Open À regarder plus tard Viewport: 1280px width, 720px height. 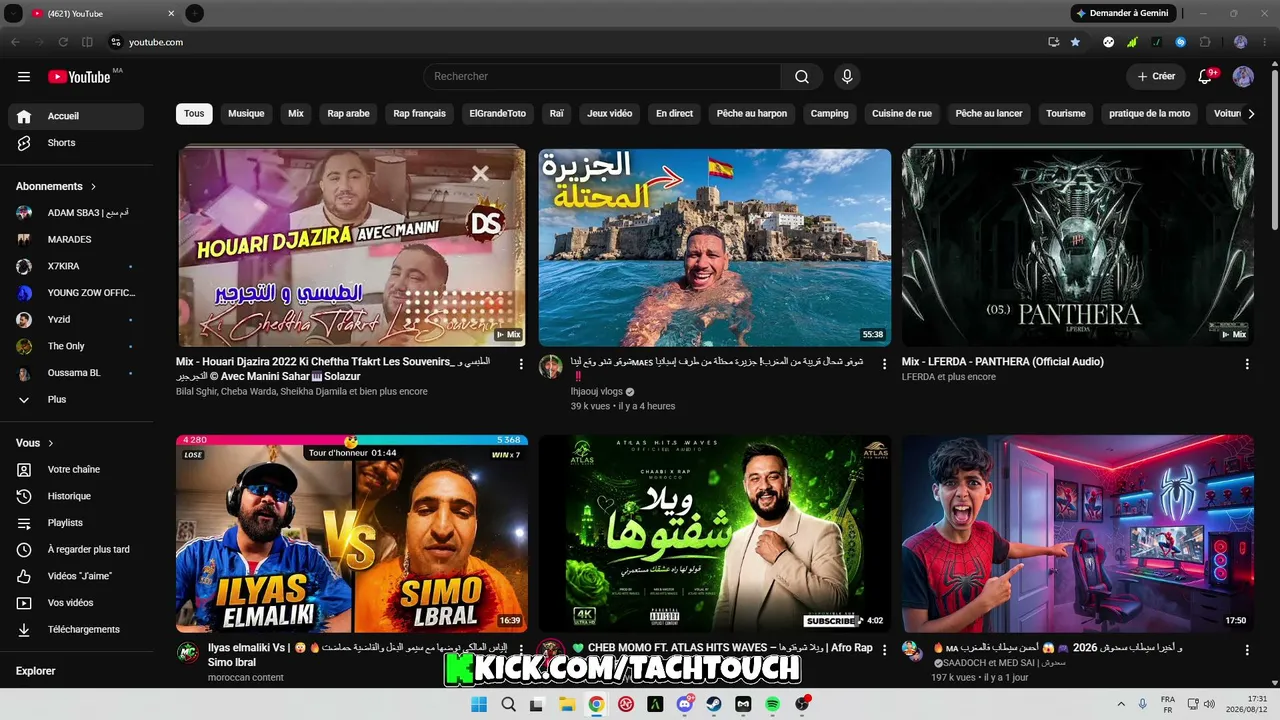coord(76,550)
